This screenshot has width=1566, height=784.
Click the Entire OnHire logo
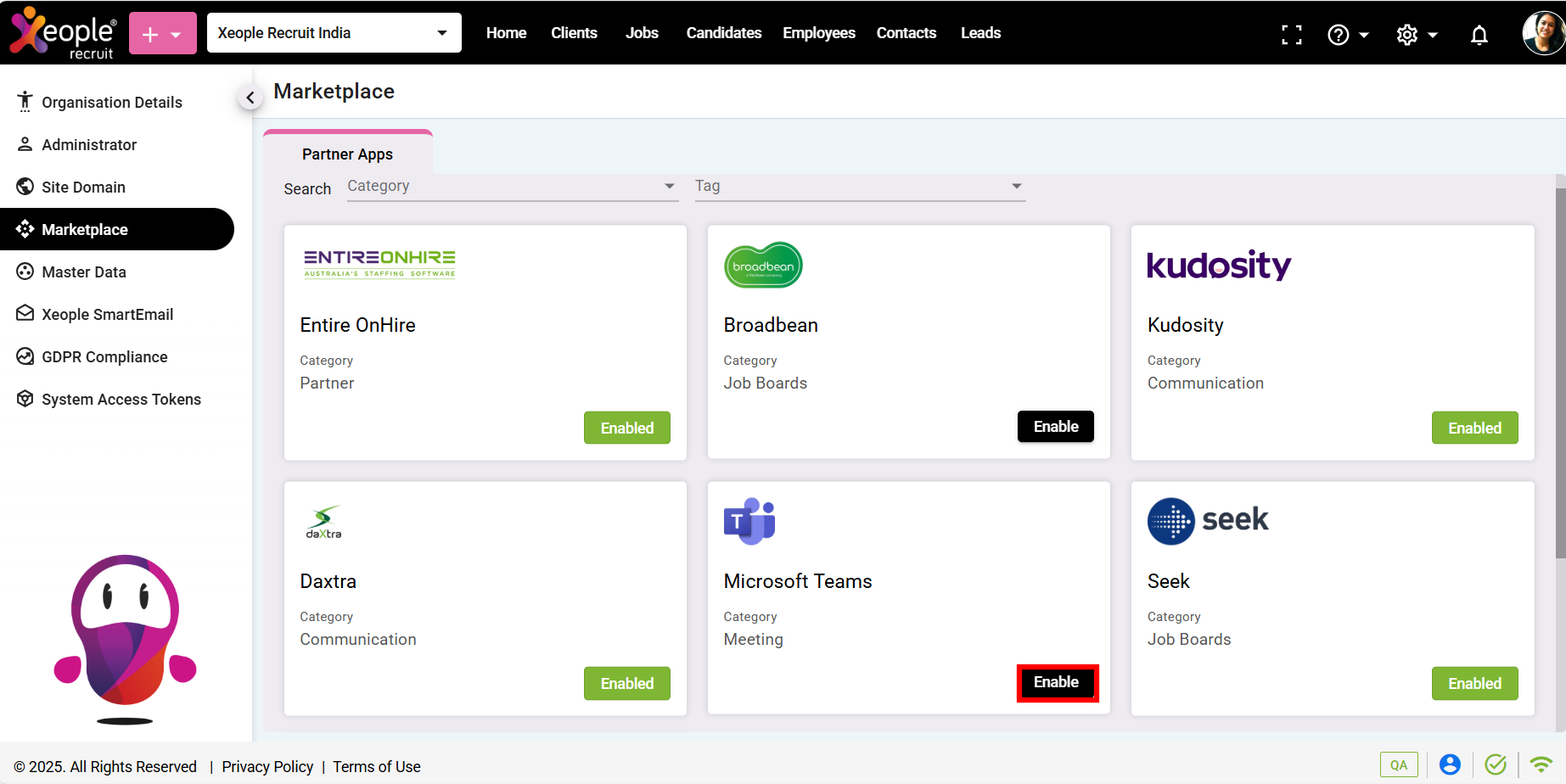tap(379, 264)
